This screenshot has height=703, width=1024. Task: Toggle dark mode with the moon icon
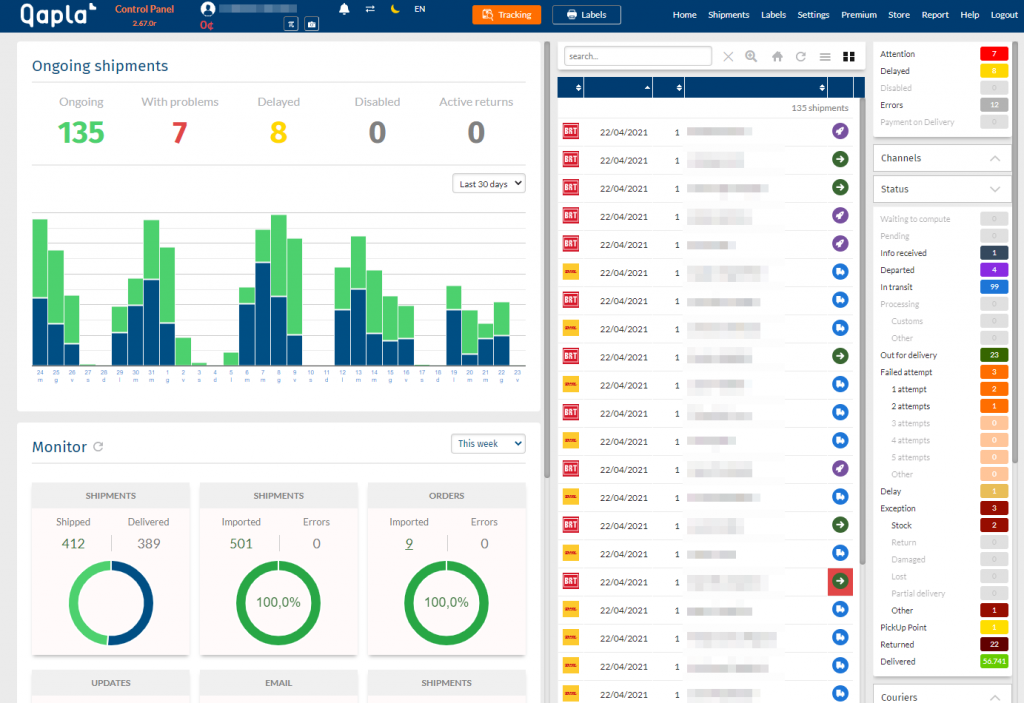pyautogui.click(x=395, y=9)
